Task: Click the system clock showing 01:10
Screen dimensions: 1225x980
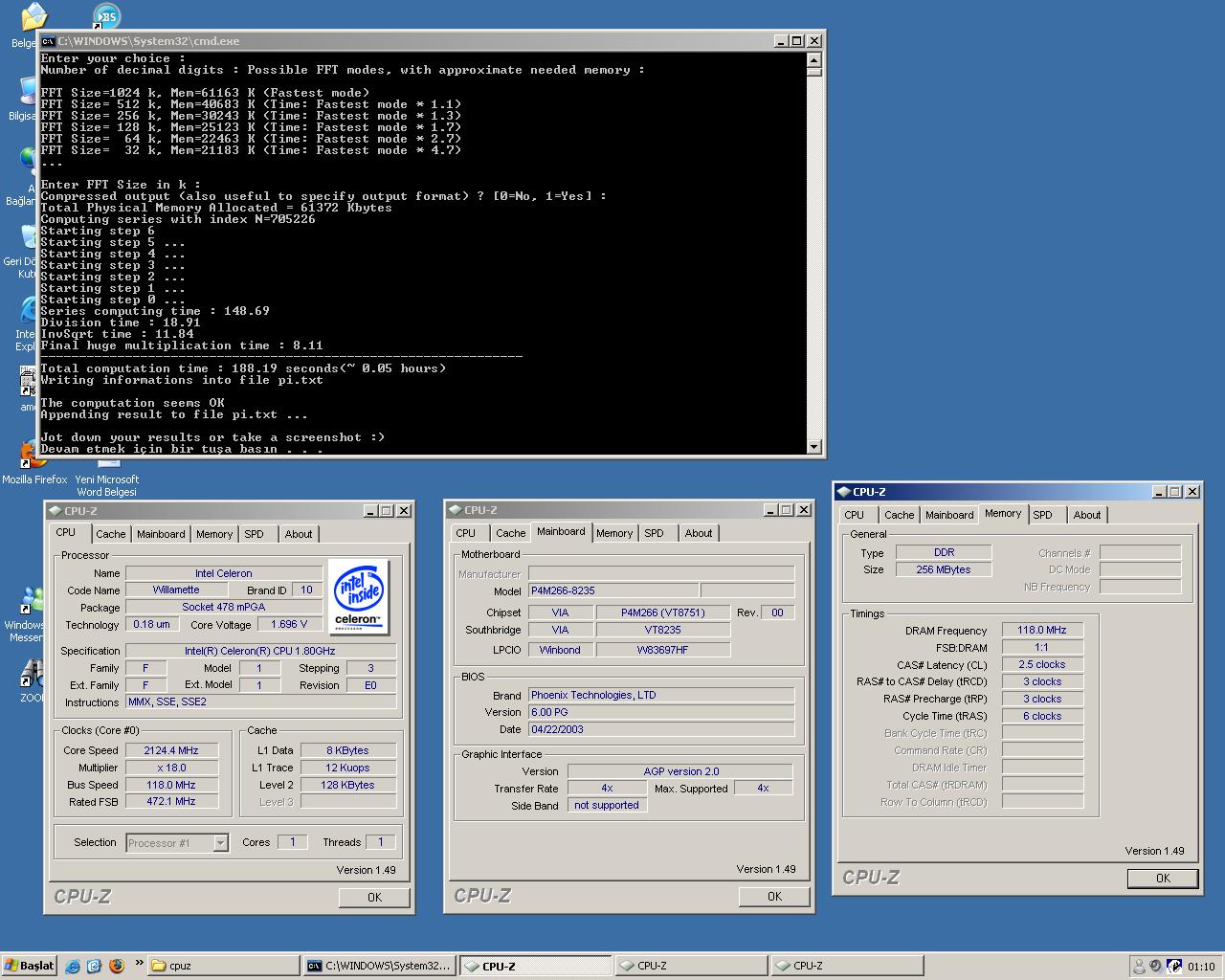Action: tap(1201, 967)
